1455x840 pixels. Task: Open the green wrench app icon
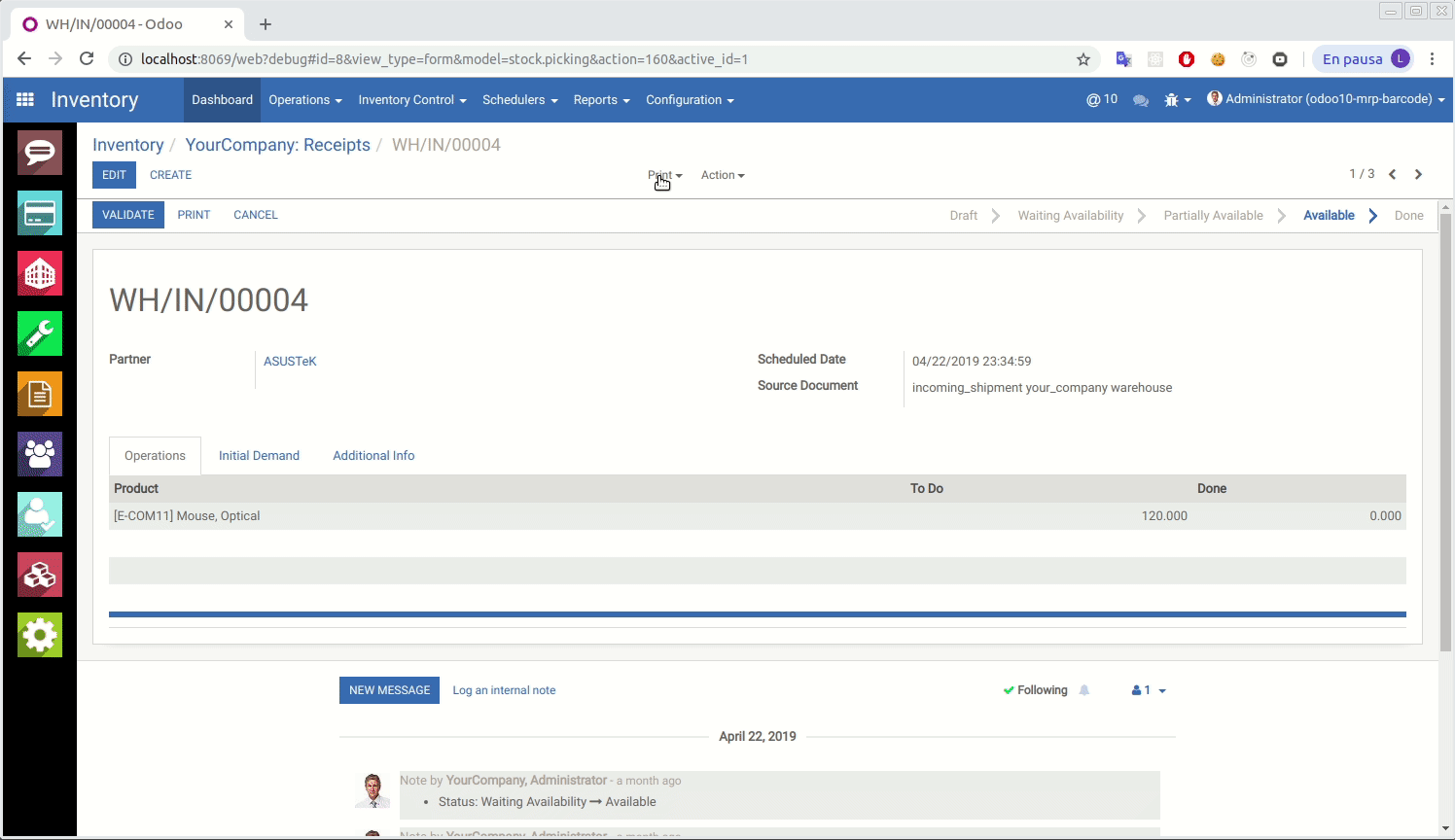[x=40, y=333]
